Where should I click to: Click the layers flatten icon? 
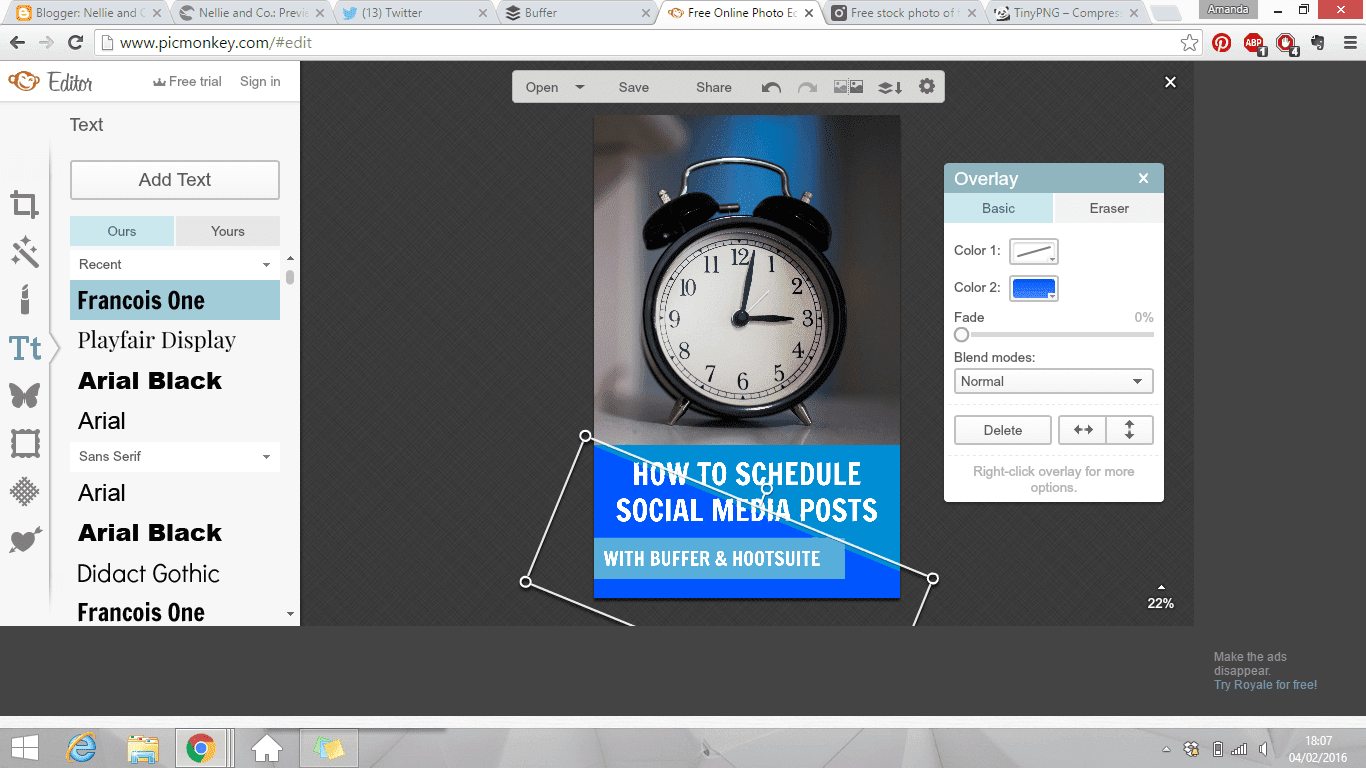[x=890, y=87]
